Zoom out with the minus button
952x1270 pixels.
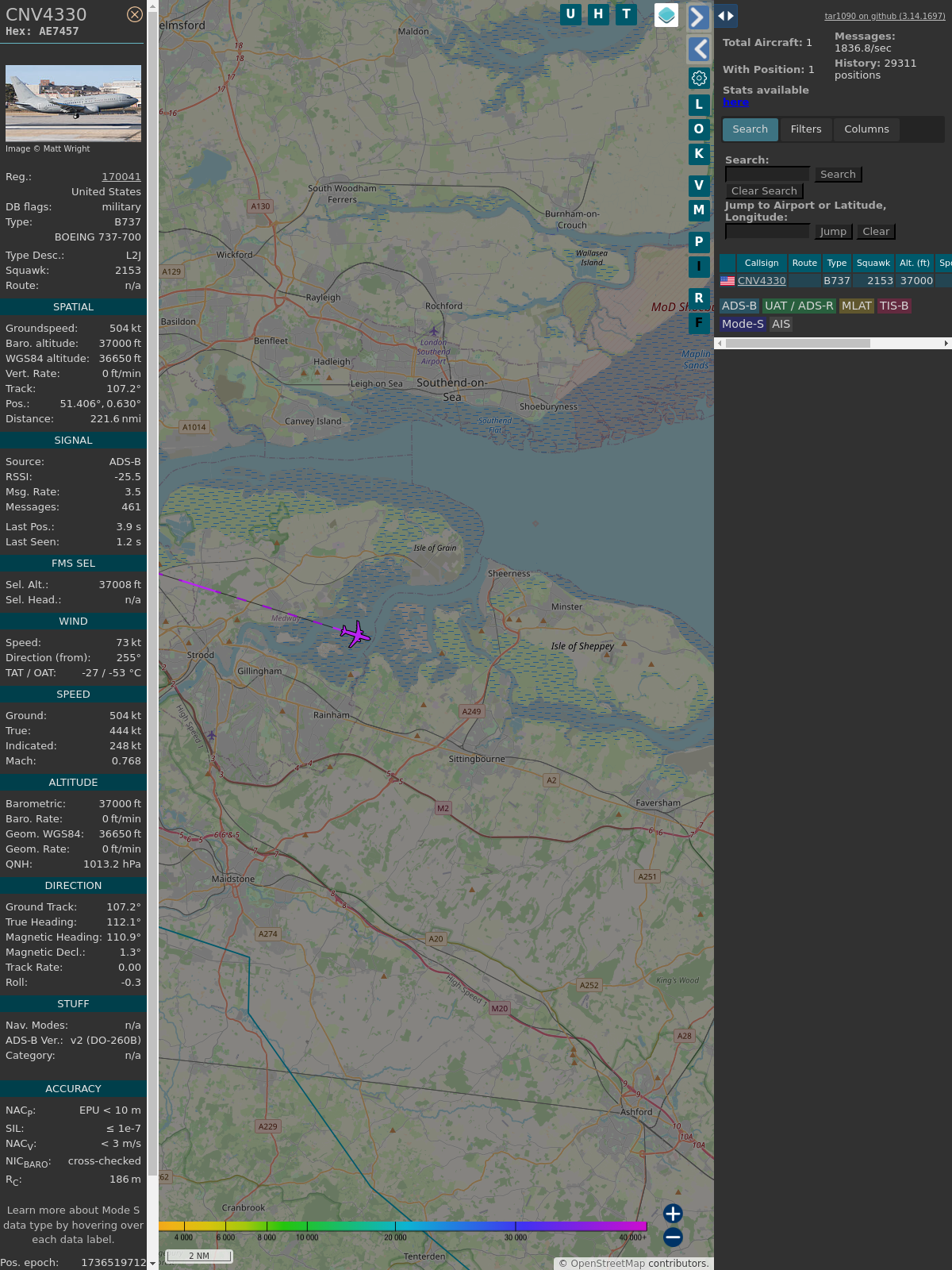coord(673,1237)
